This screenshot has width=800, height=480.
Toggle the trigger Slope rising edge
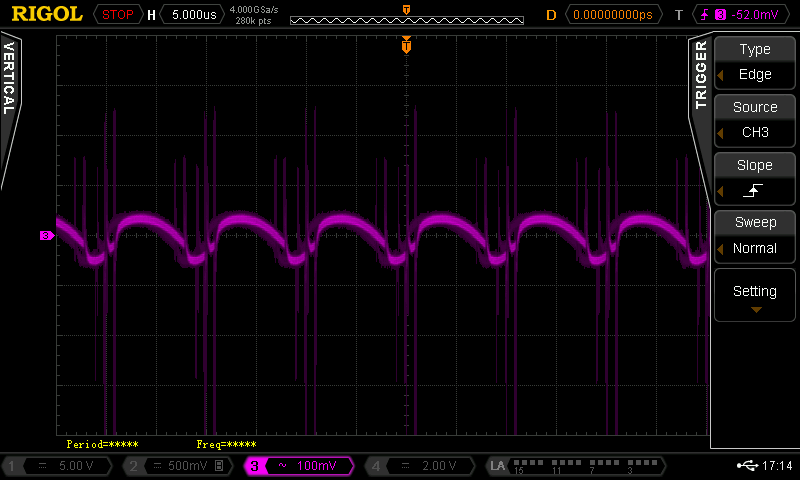pyautogui.click(x=755, y=179)
